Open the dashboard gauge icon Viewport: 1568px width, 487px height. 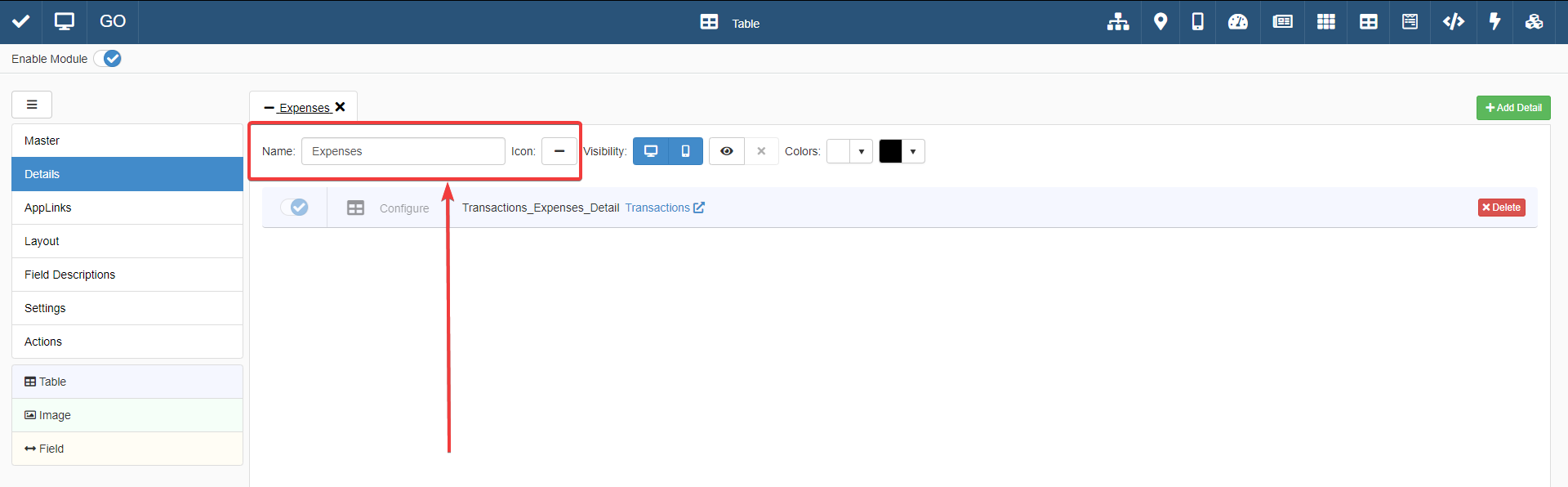pyautogui.click(x=1238, y=22)
